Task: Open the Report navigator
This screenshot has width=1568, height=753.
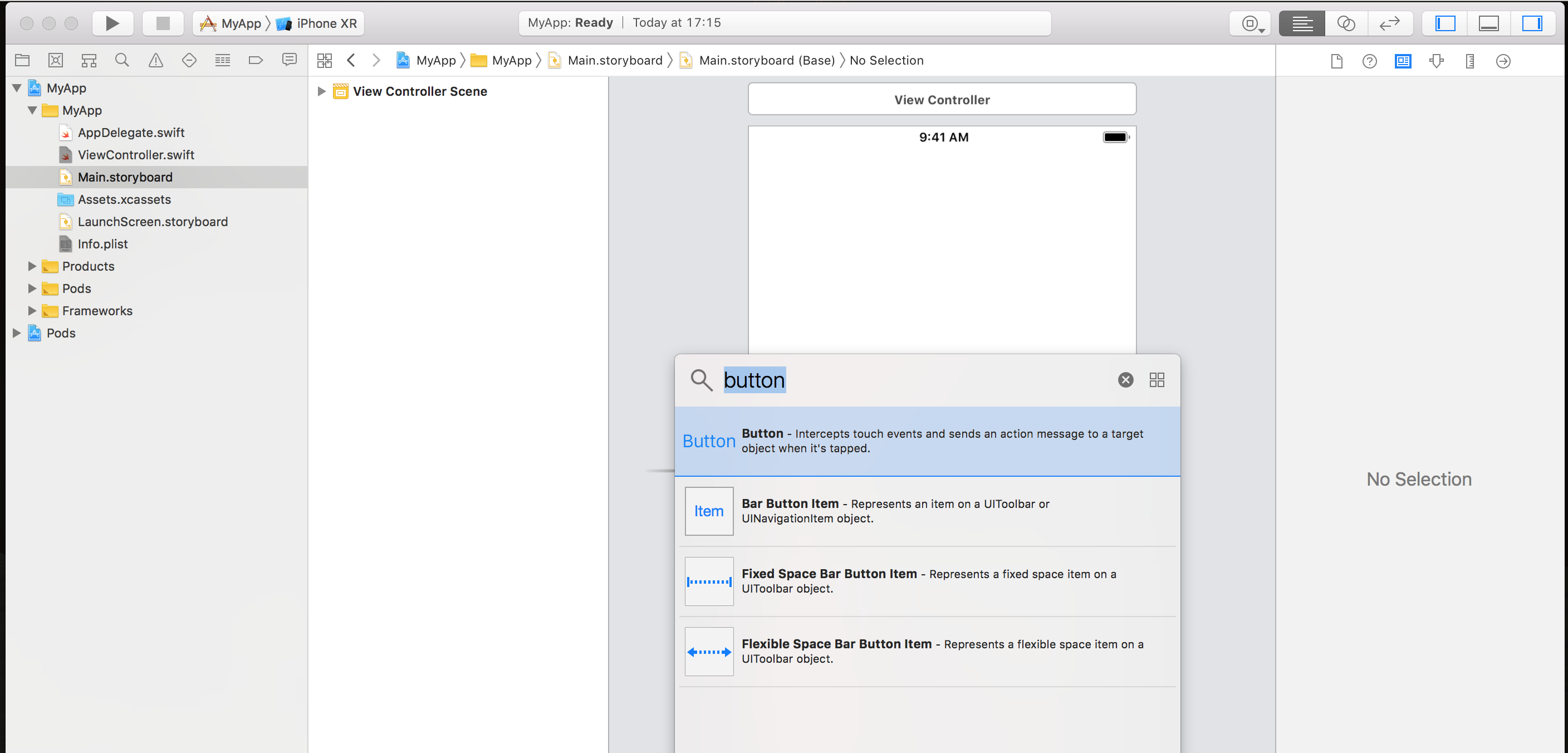Action: [x=289, y=60]
